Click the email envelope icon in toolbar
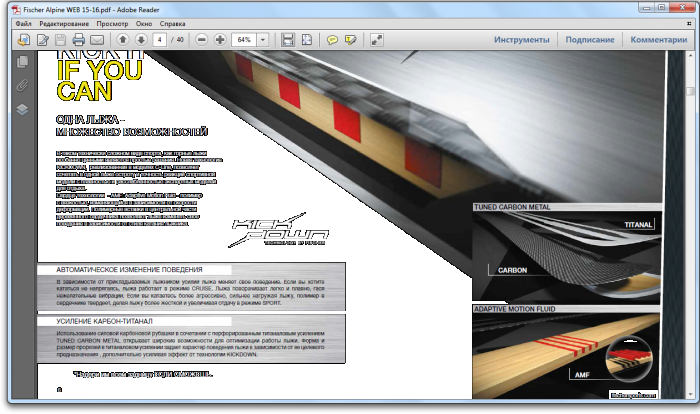 click(97, 40)
